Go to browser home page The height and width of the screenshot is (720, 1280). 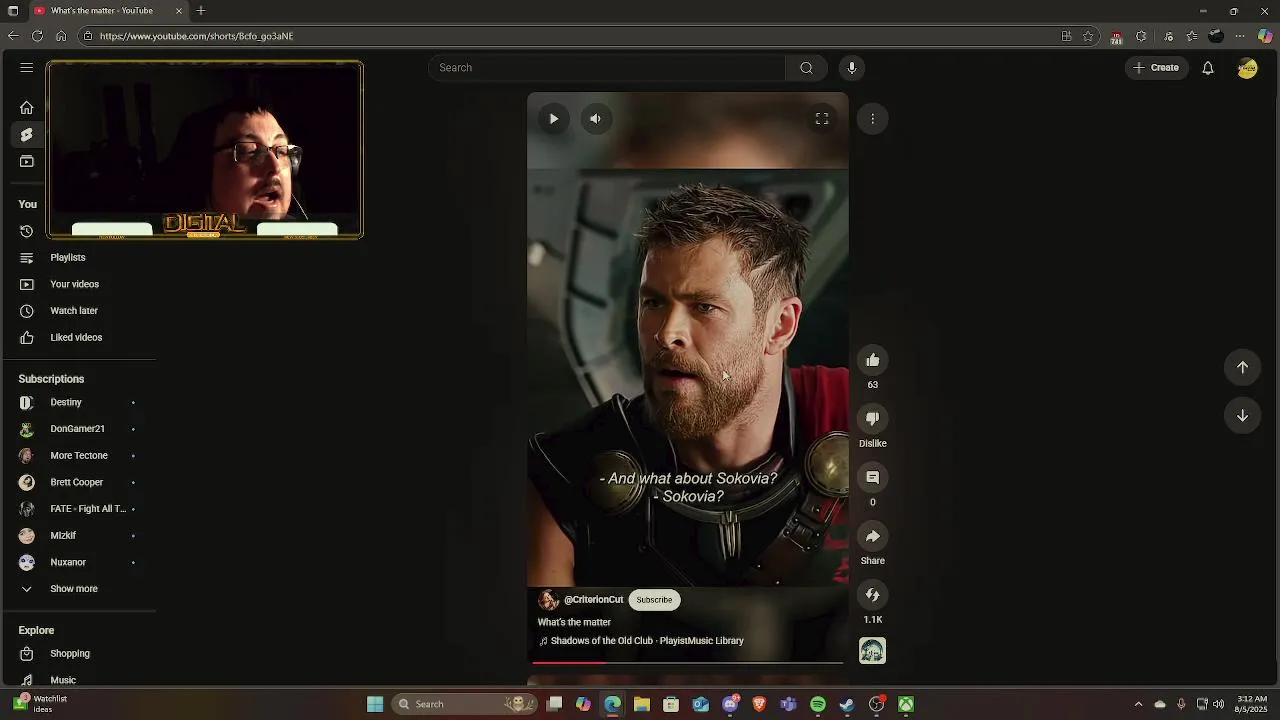click(61, 36)
